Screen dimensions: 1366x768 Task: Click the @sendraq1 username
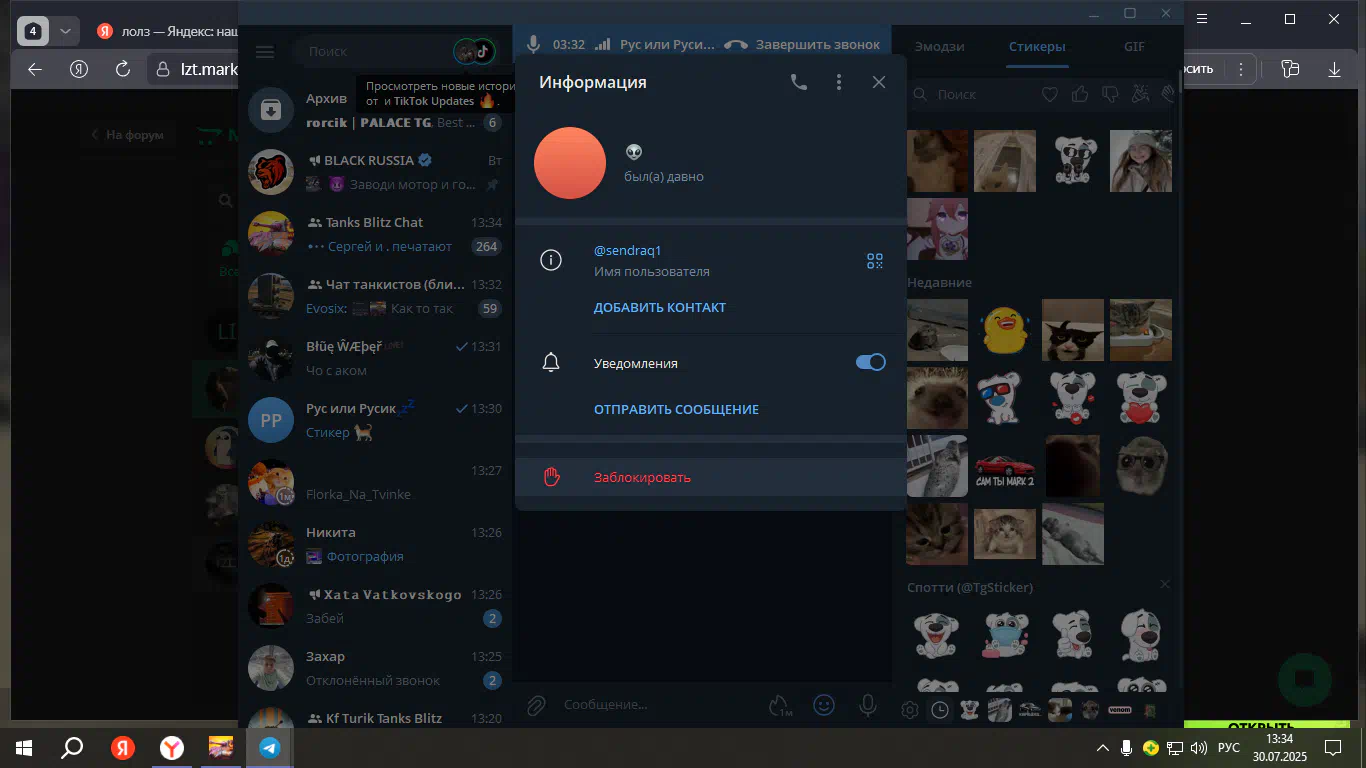[x=628, y=250]
